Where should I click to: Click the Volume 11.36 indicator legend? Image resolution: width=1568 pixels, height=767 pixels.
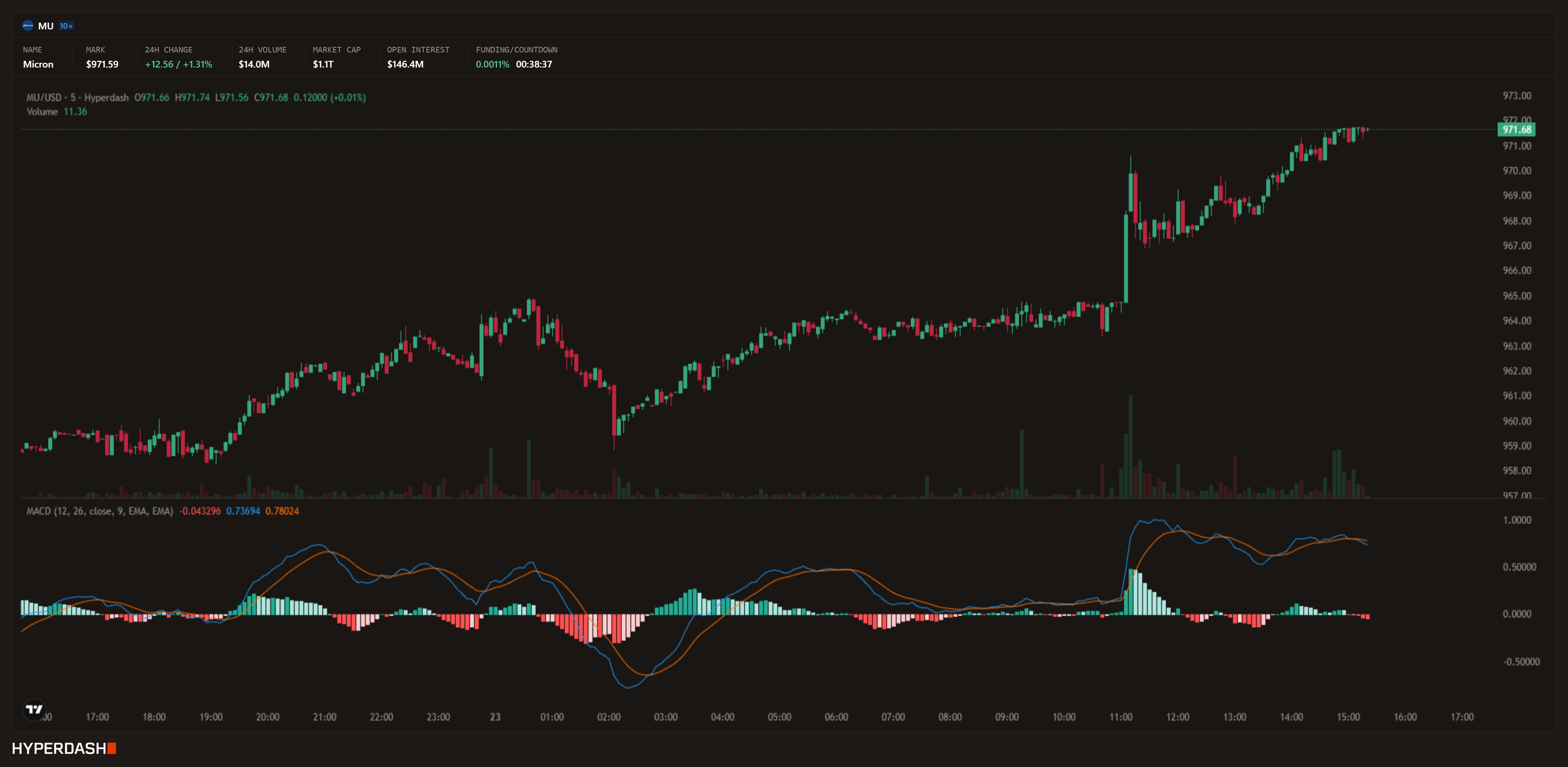57,112
